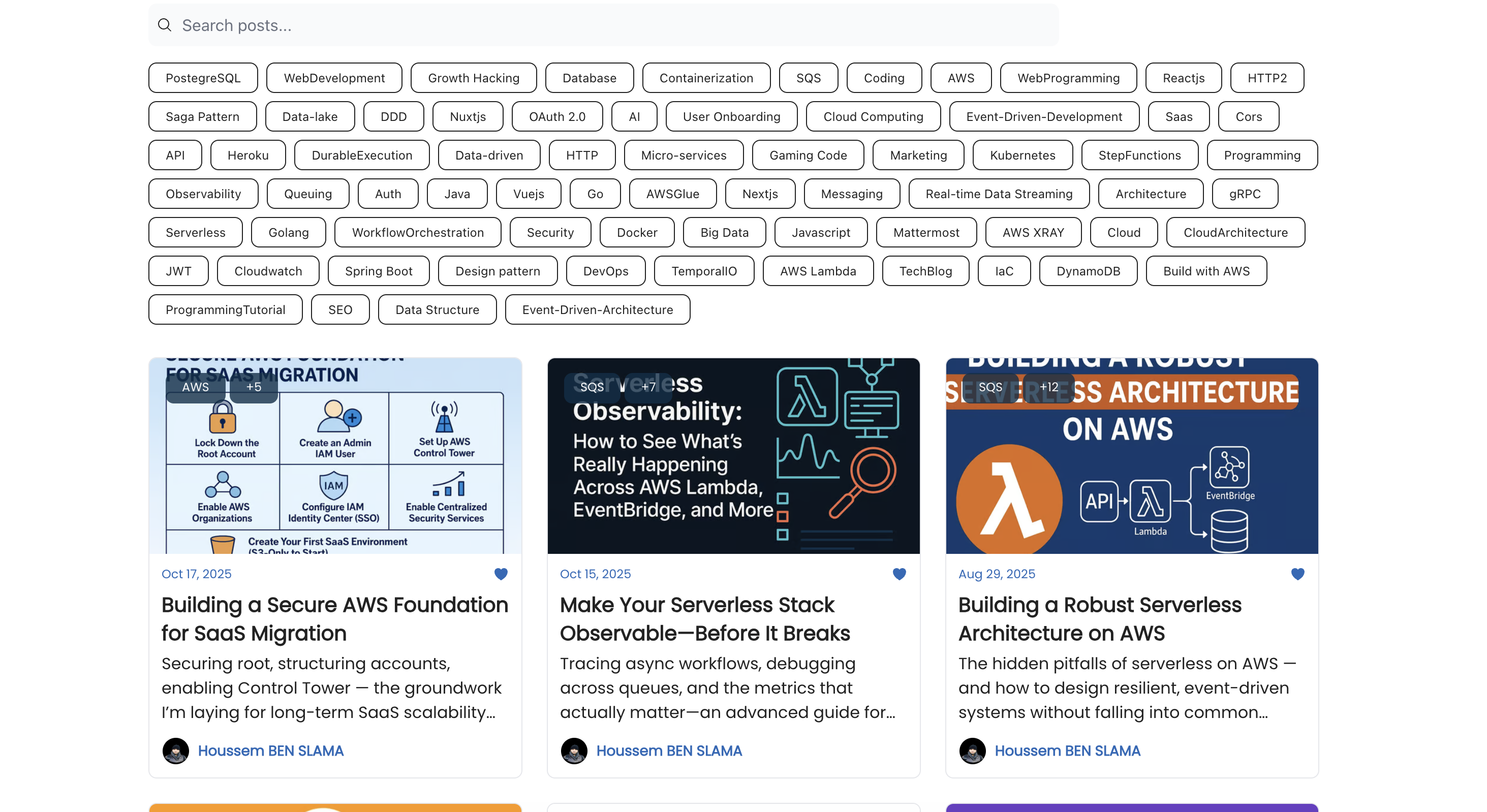Viewport: 1487px width, 812px height.
Task: Click the AWS badge on first card
Action: [195, 387]
